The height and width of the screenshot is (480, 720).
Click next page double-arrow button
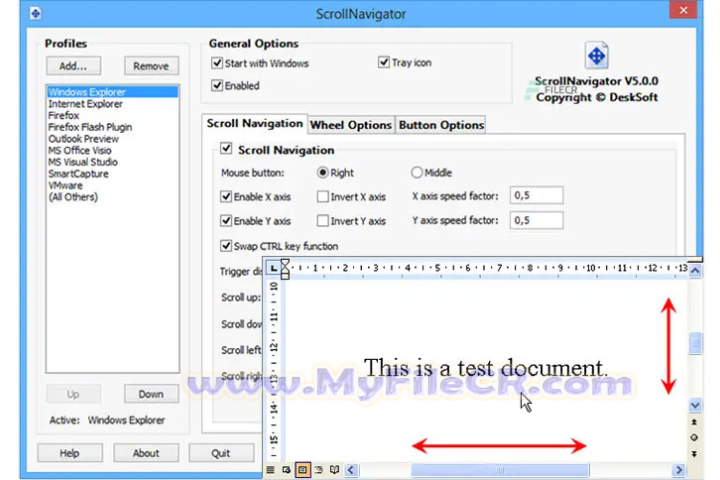click(x=694, y=454)
